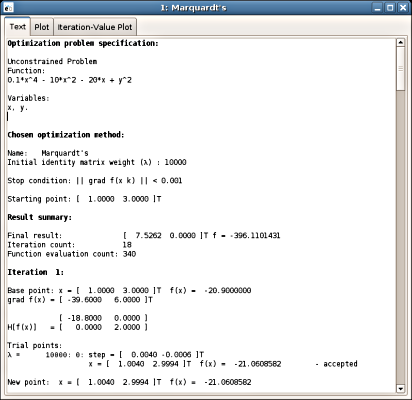Open the Iteration-Value Plot tab
Screen dimensions: 412x400
click(x=95, y=27)
